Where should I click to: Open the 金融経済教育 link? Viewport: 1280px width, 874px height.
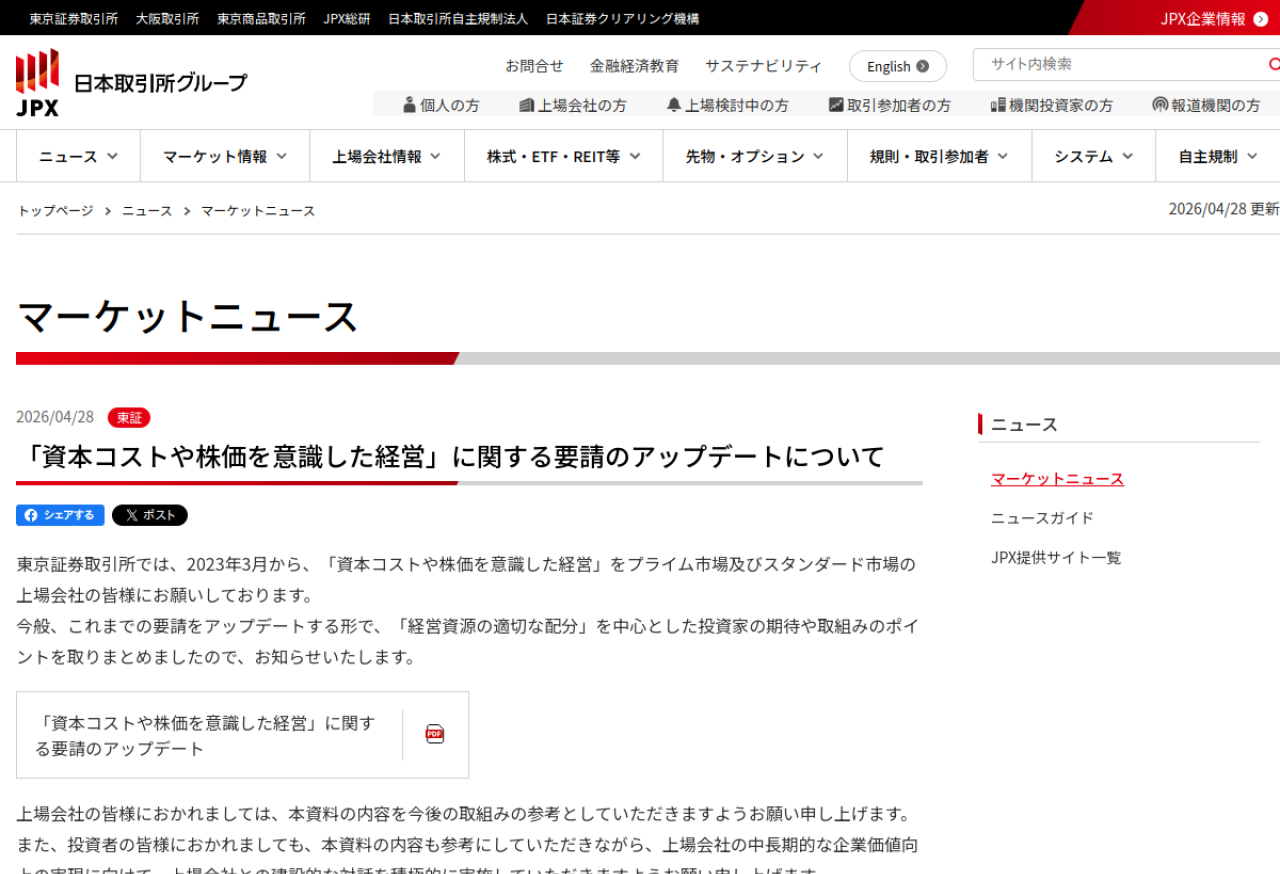634,66
